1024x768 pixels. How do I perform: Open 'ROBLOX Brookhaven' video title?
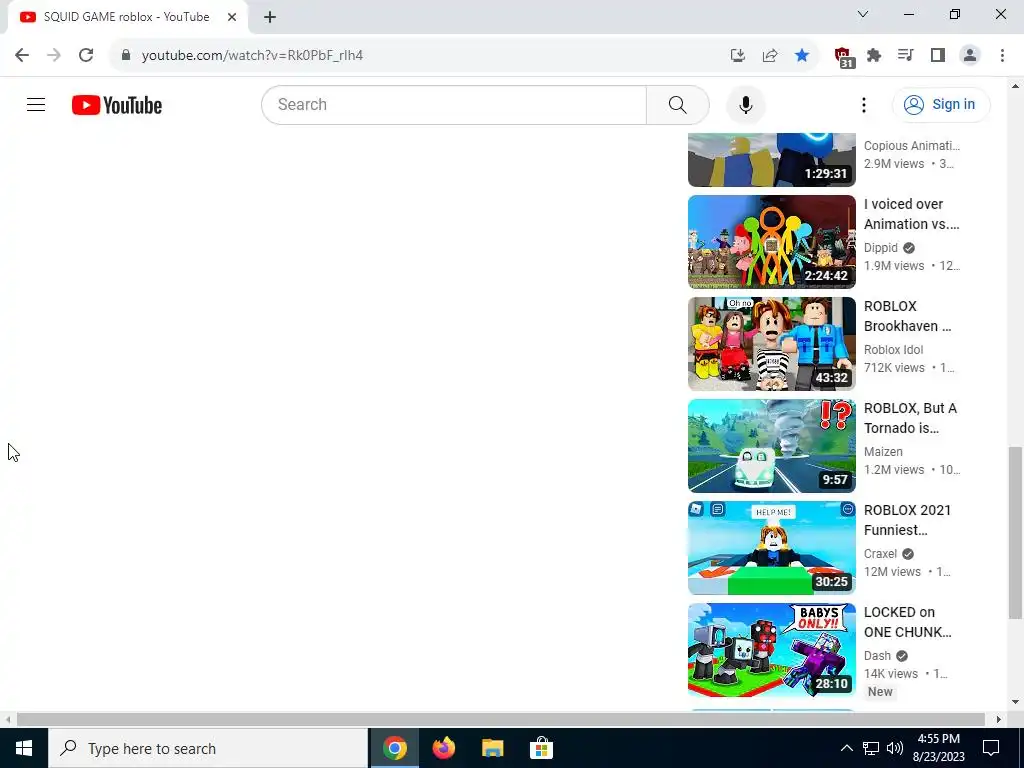908,315
